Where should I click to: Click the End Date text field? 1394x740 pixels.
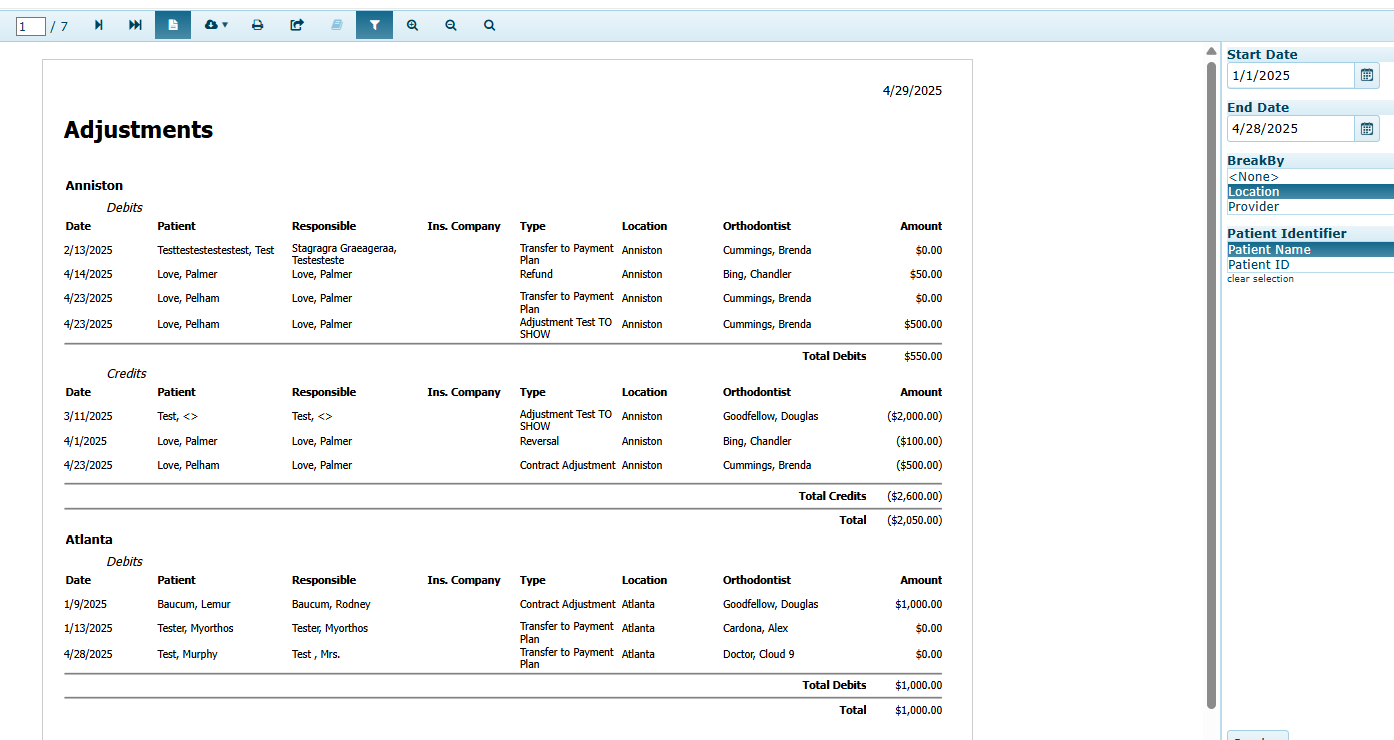click(x=1291, y=128)
